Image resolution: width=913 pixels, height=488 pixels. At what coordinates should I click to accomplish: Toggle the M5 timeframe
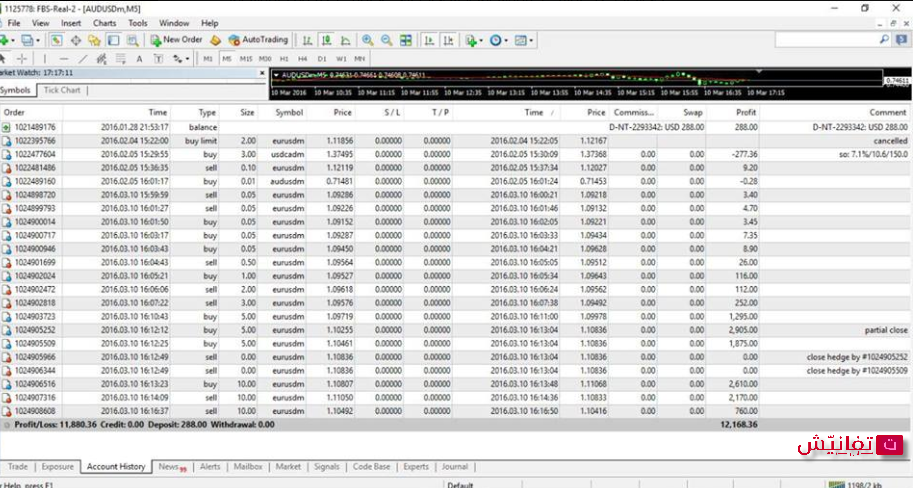227,59
